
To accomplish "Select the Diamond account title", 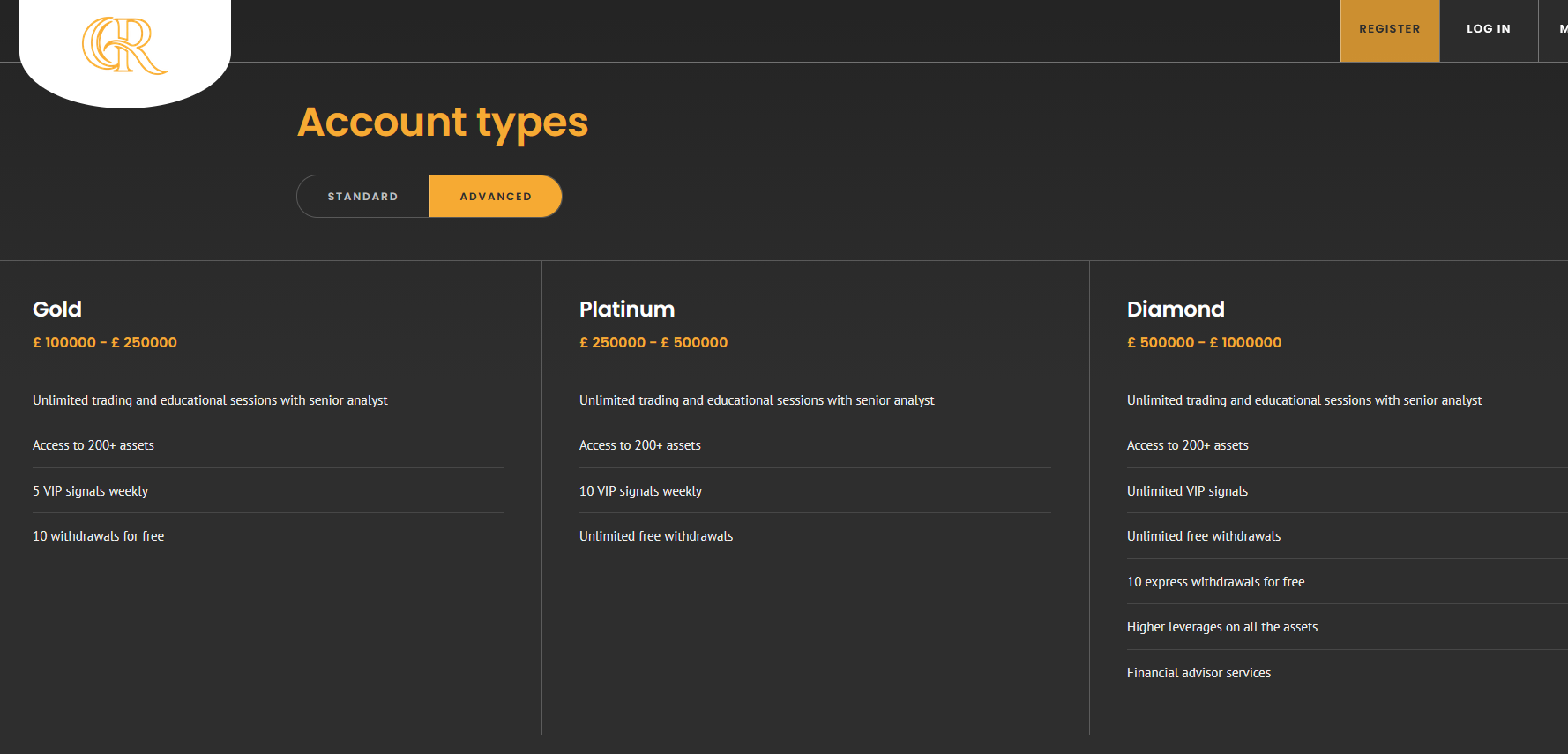I will coord(1176,310).
